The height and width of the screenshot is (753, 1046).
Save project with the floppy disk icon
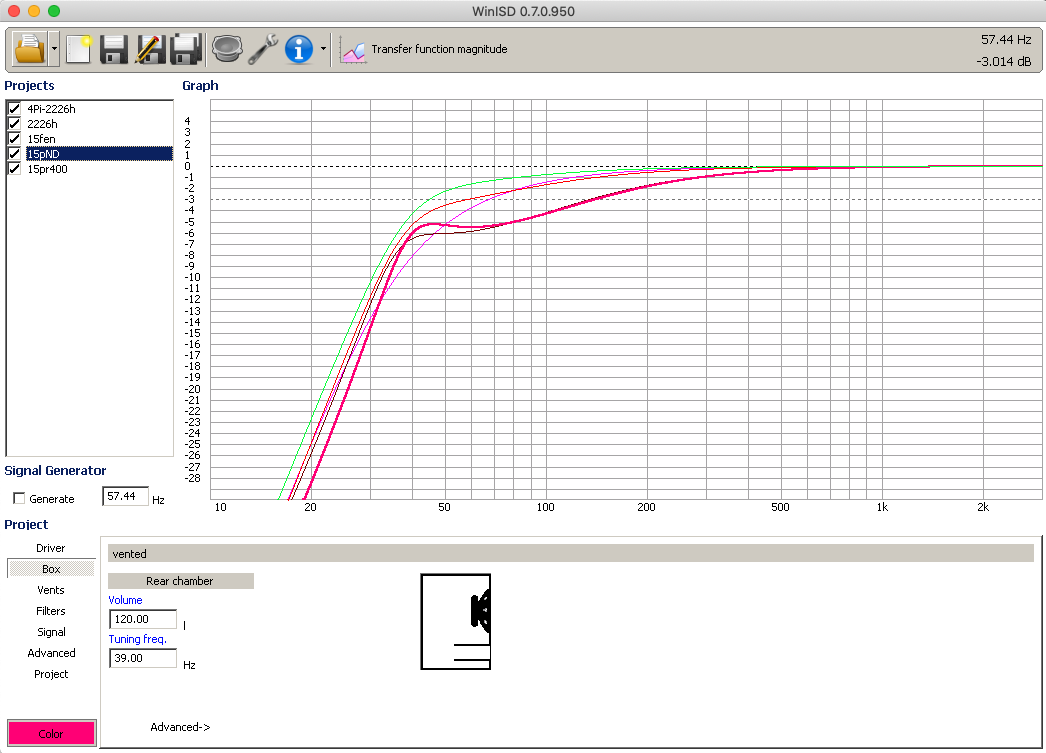pos(113,49)
